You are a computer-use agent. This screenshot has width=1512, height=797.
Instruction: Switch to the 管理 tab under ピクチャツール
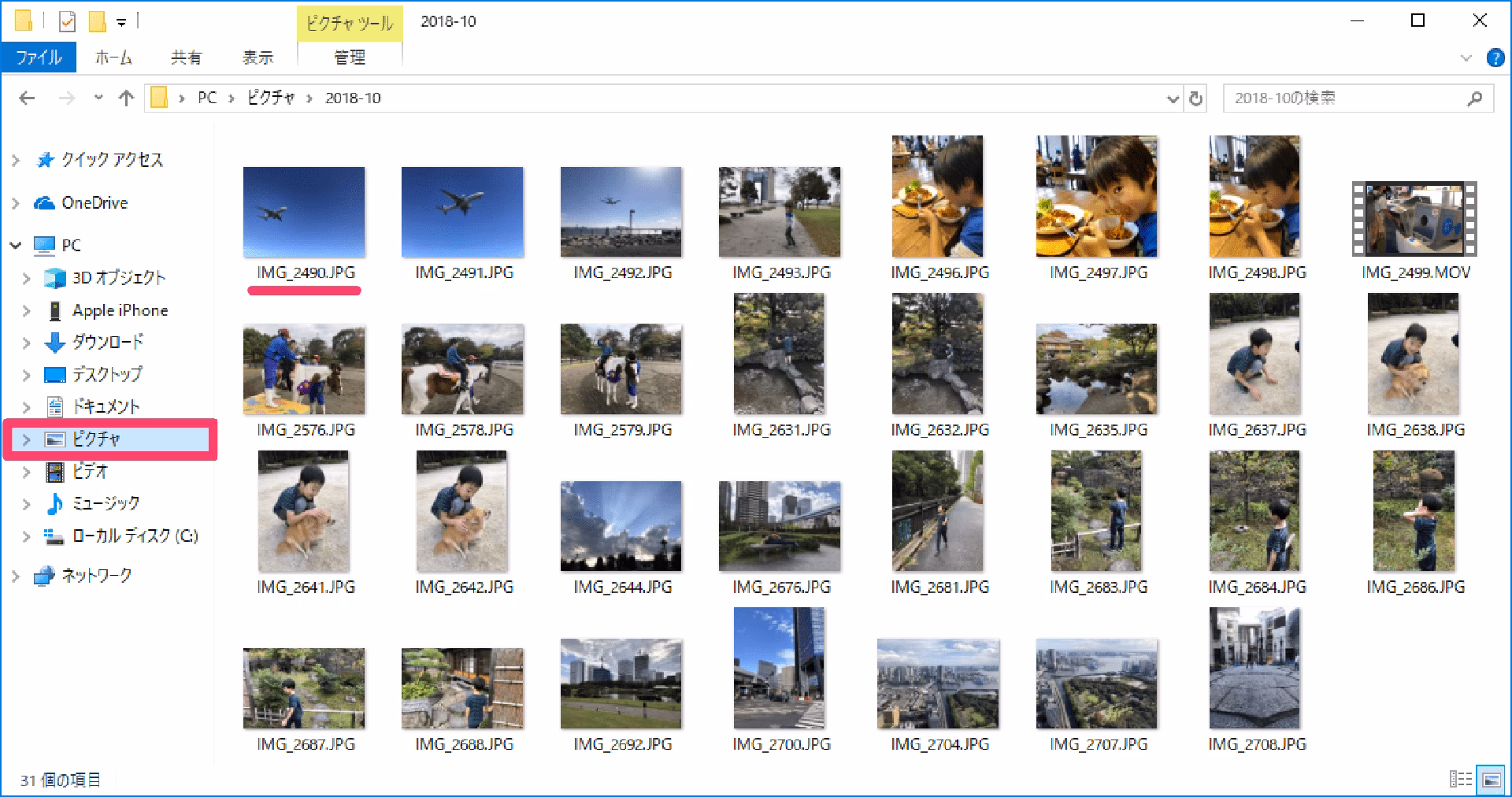tap(349, 57)
